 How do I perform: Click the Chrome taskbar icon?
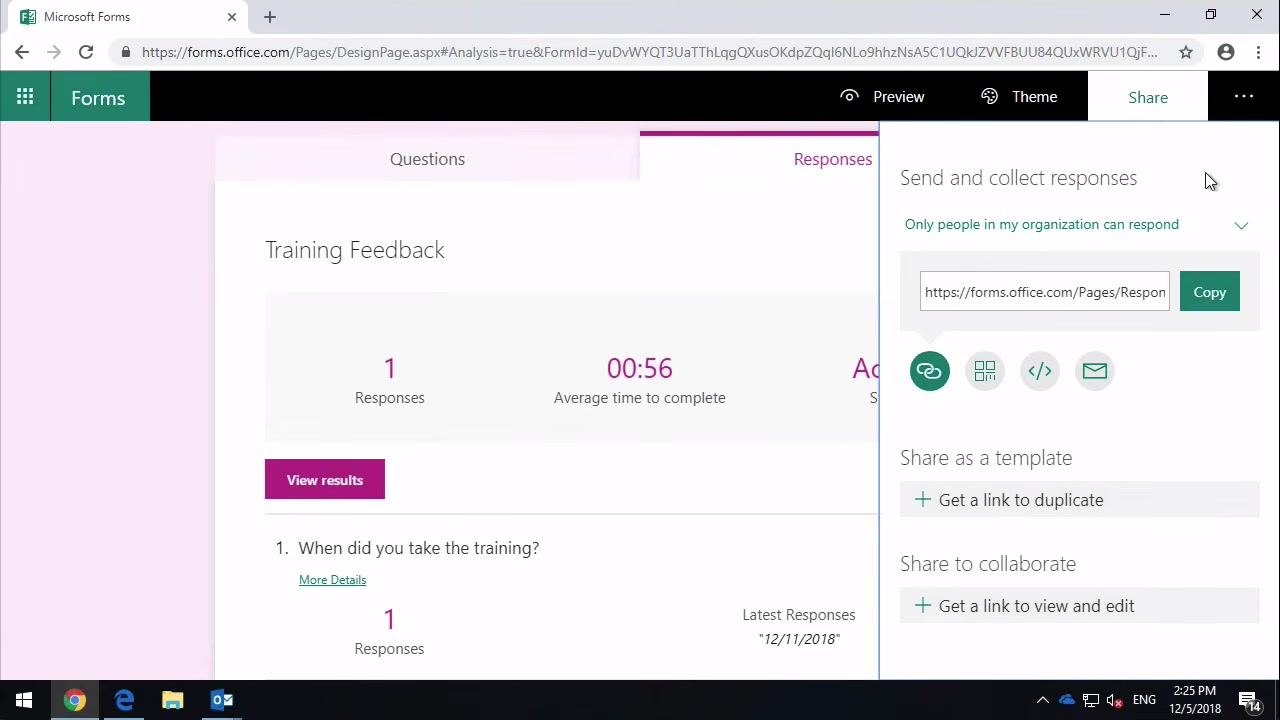(x=74, y=700)
